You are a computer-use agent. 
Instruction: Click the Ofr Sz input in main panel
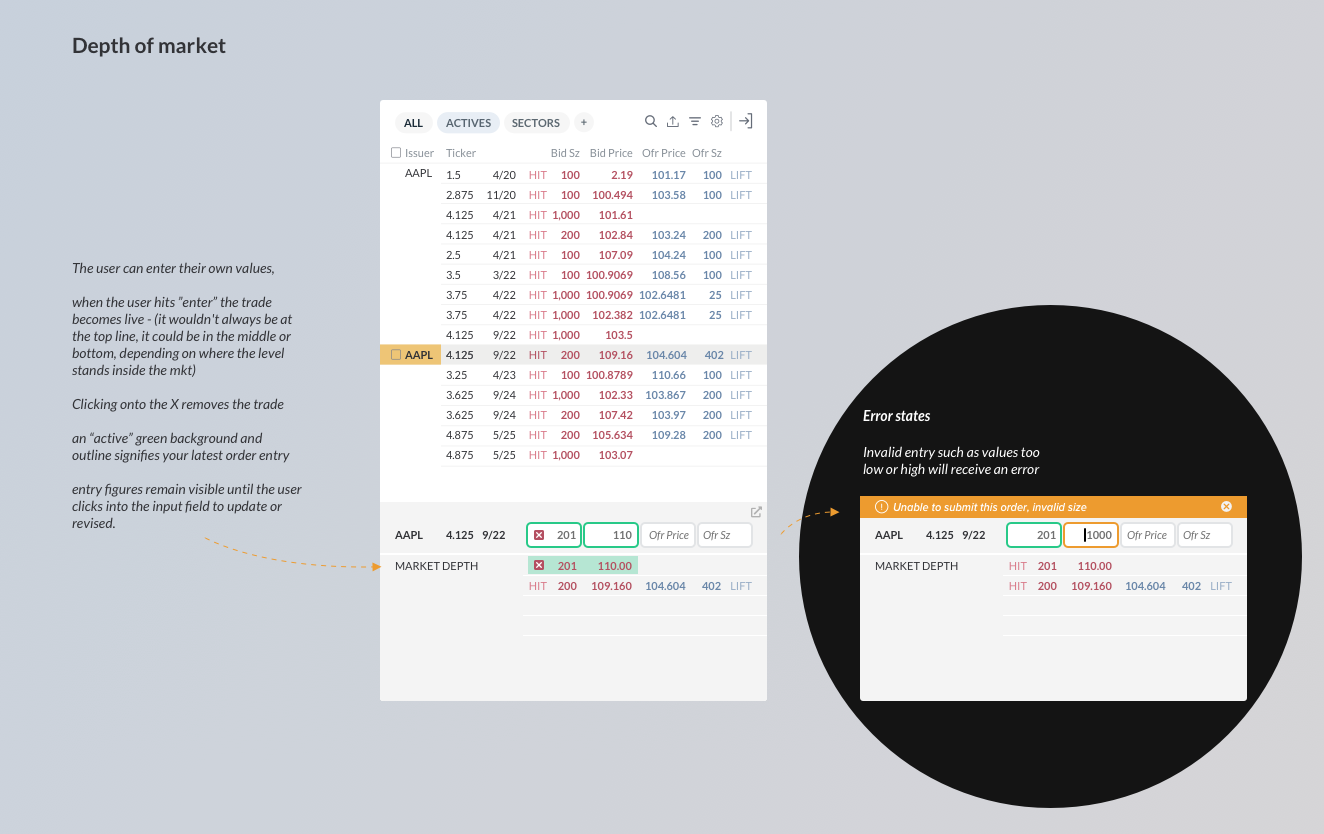pyautogui.click(x=725, y=535)
